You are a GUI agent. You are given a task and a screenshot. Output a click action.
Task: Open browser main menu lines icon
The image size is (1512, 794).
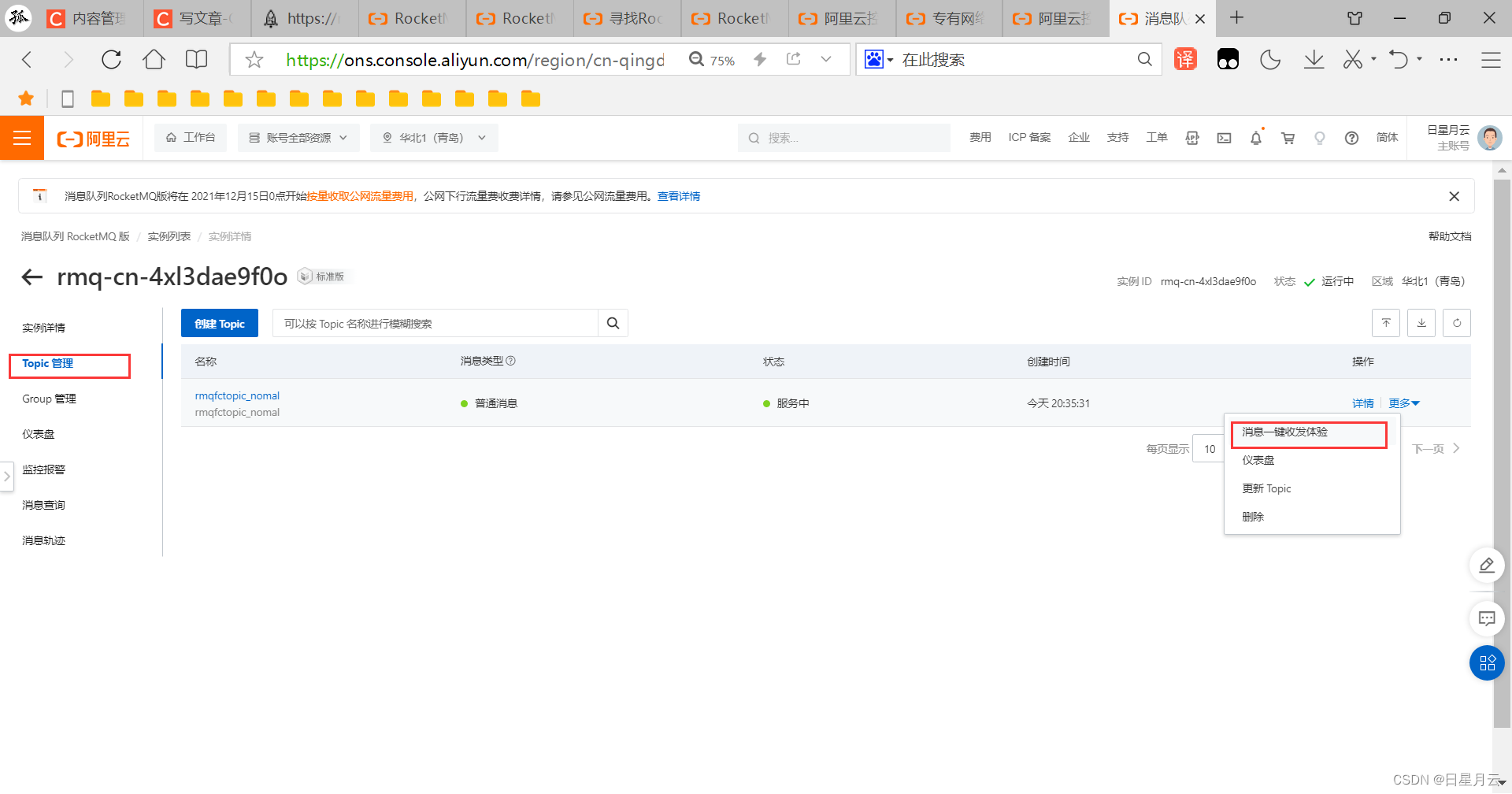tap(1491, 60)
